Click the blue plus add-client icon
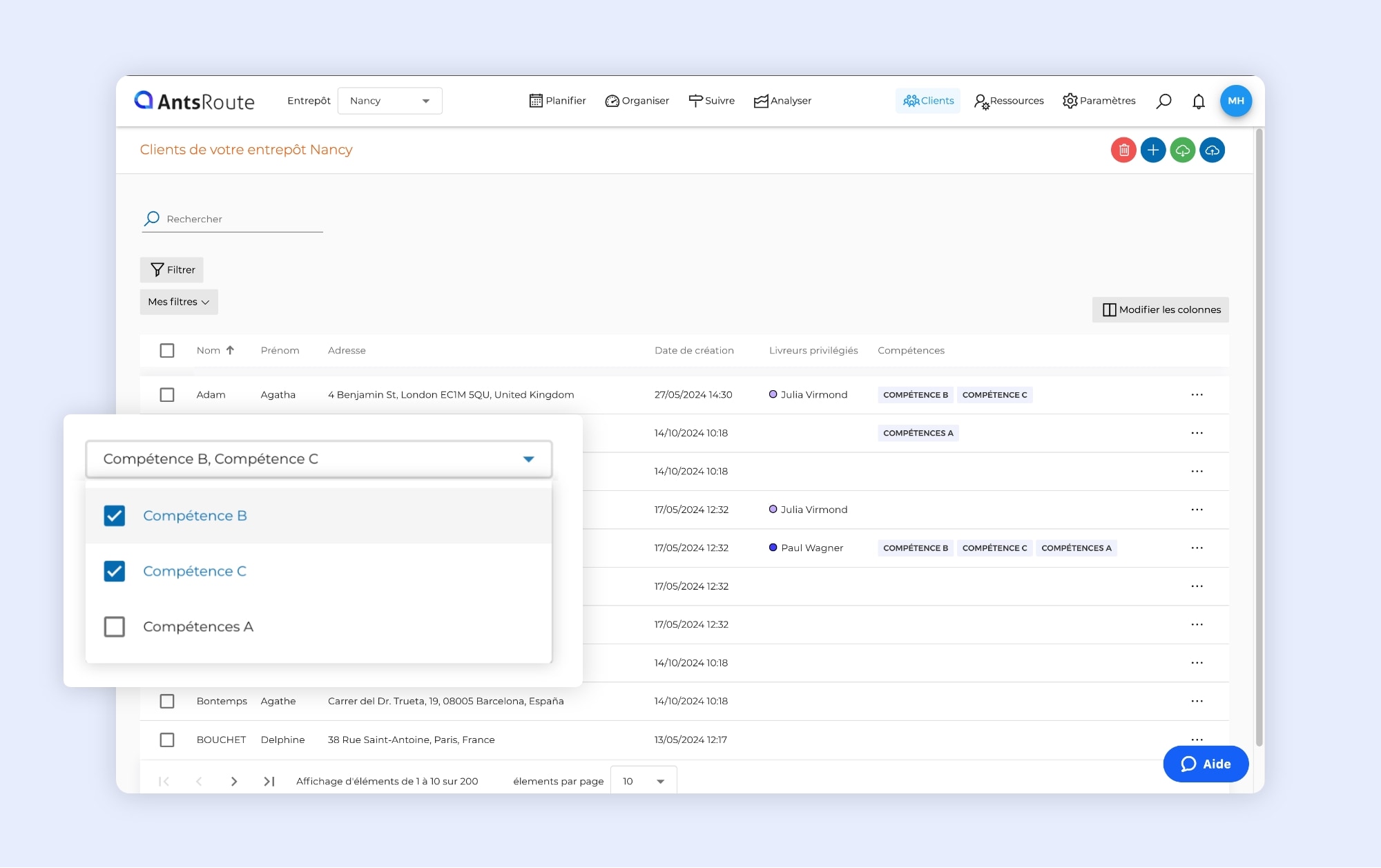 [1153, 150]
